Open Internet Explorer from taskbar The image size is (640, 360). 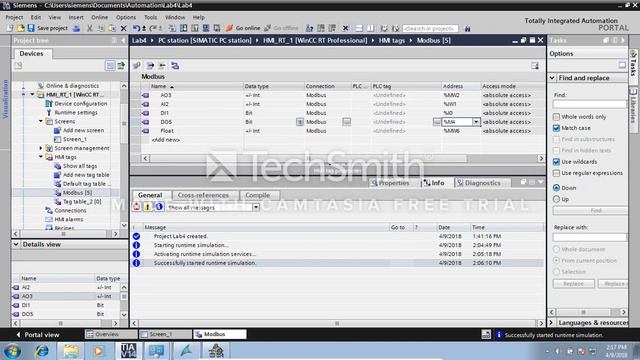pyautogui.click(x=42, y=351)
